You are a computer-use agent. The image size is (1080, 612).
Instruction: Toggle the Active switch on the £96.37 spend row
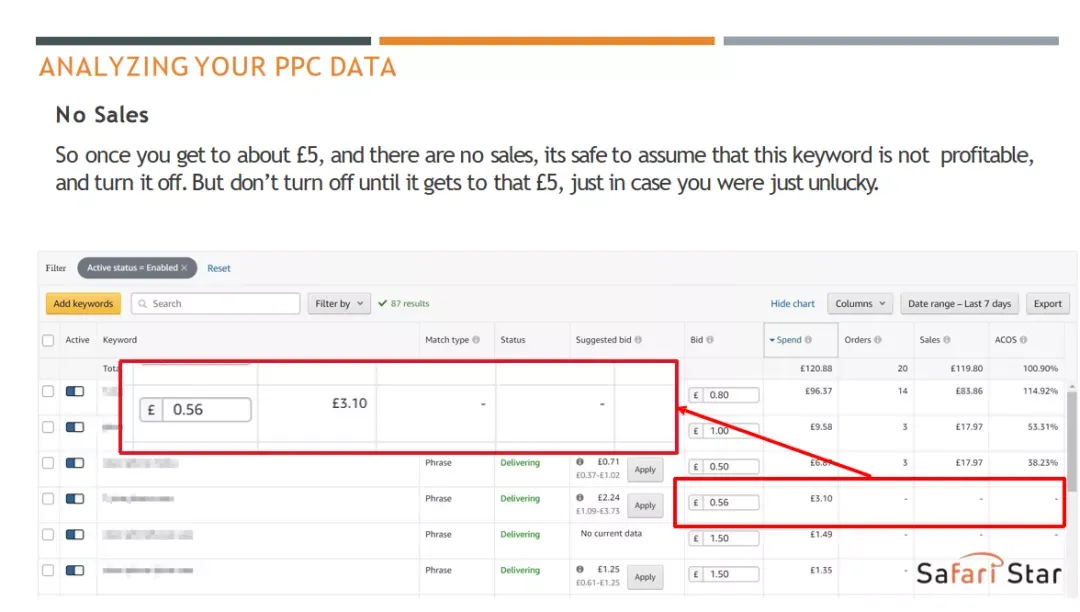(75, 391)
